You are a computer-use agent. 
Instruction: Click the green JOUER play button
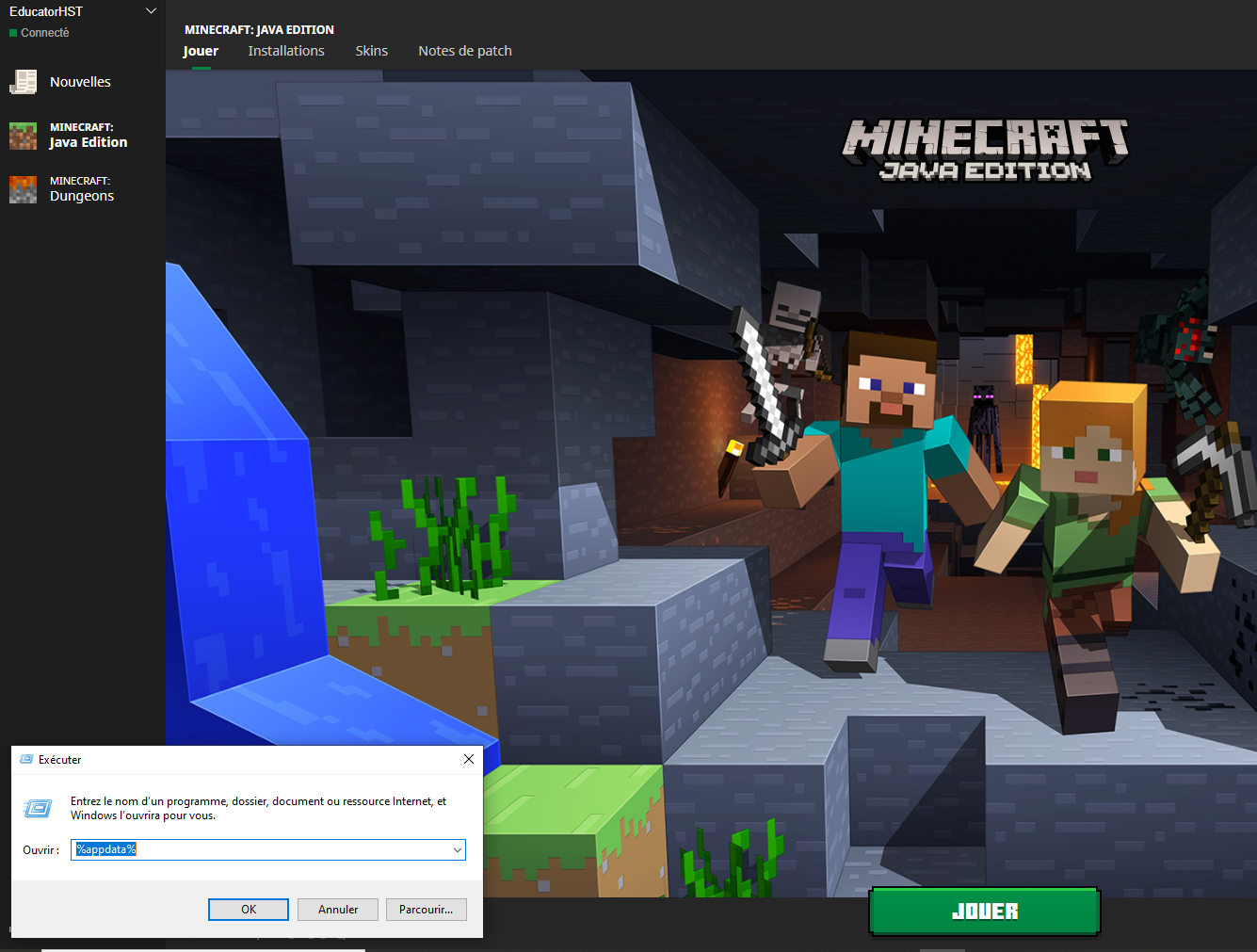point(985,912)
